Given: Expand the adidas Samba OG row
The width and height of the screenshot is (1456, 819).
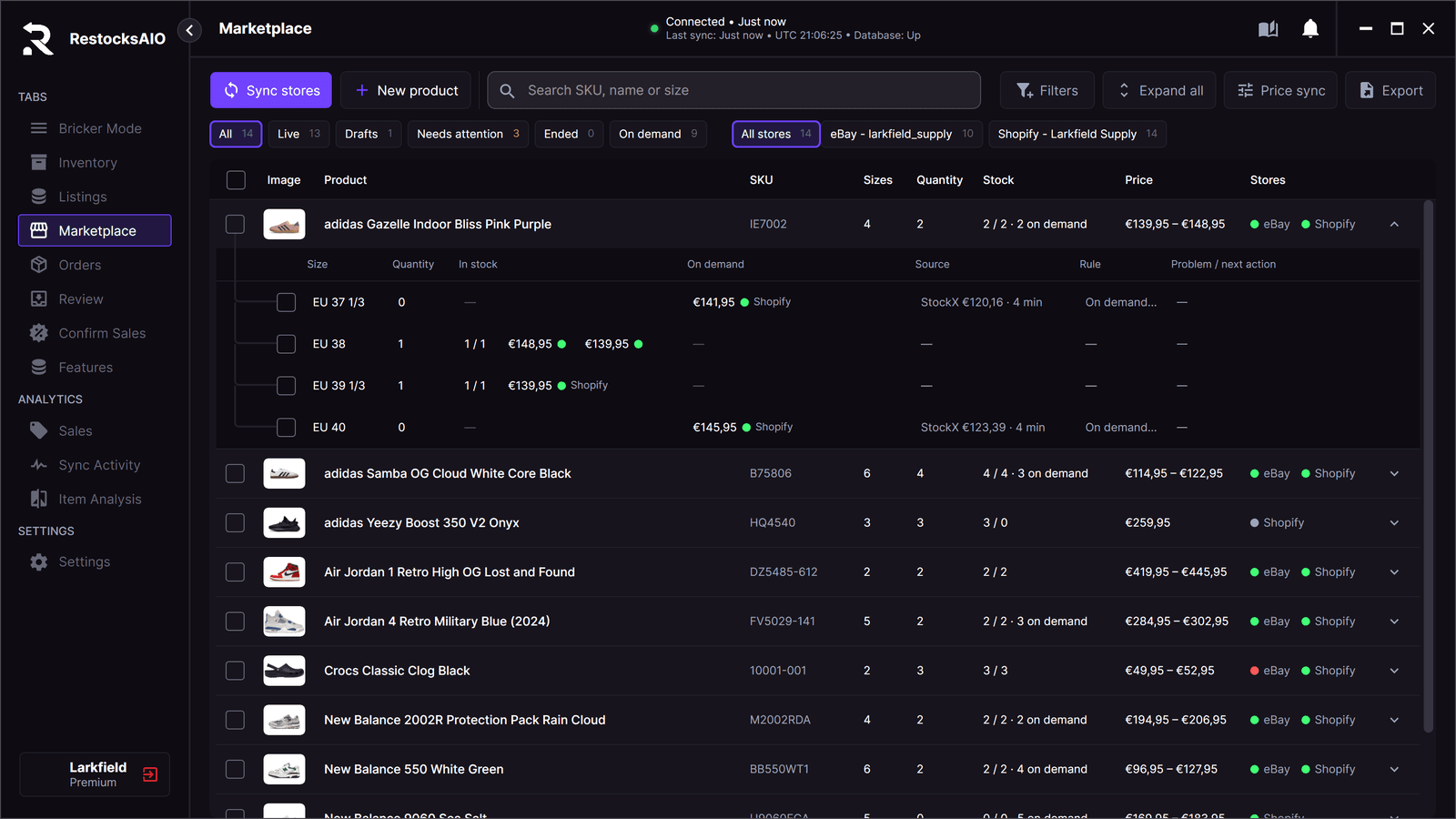Looking at the screenshot, I should coord(1394,473).
